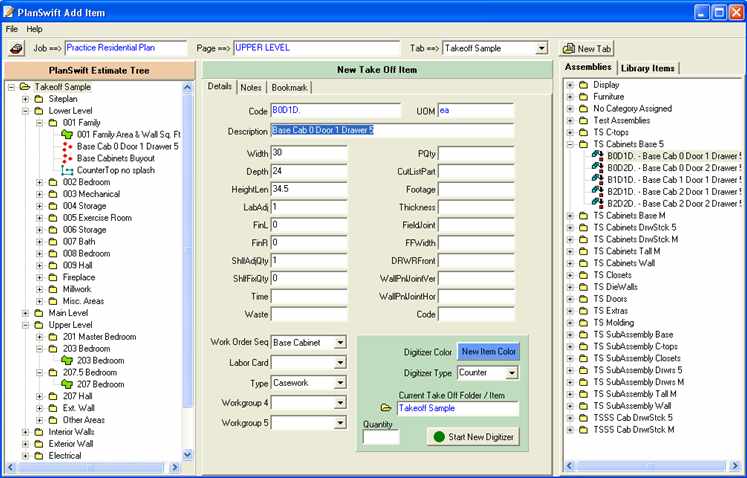The height and width of the screenshot is (478, 747).
Task: Click the Siteplan folder icon in the estimate tree
Action: tap(39, 99)
